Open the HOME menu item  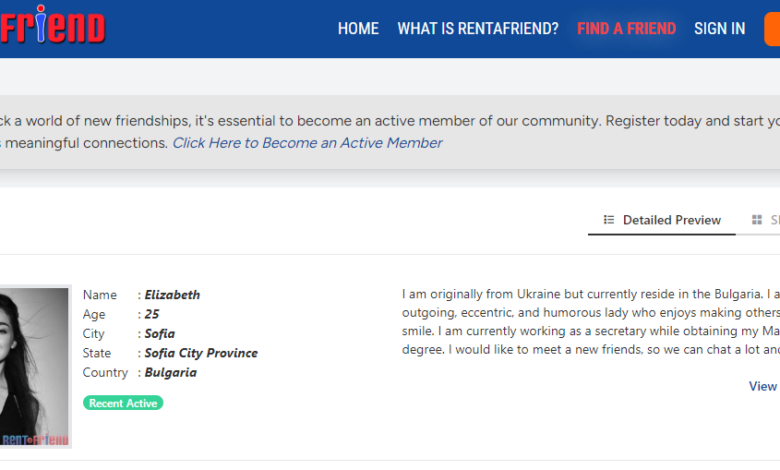tap(358, 29)
